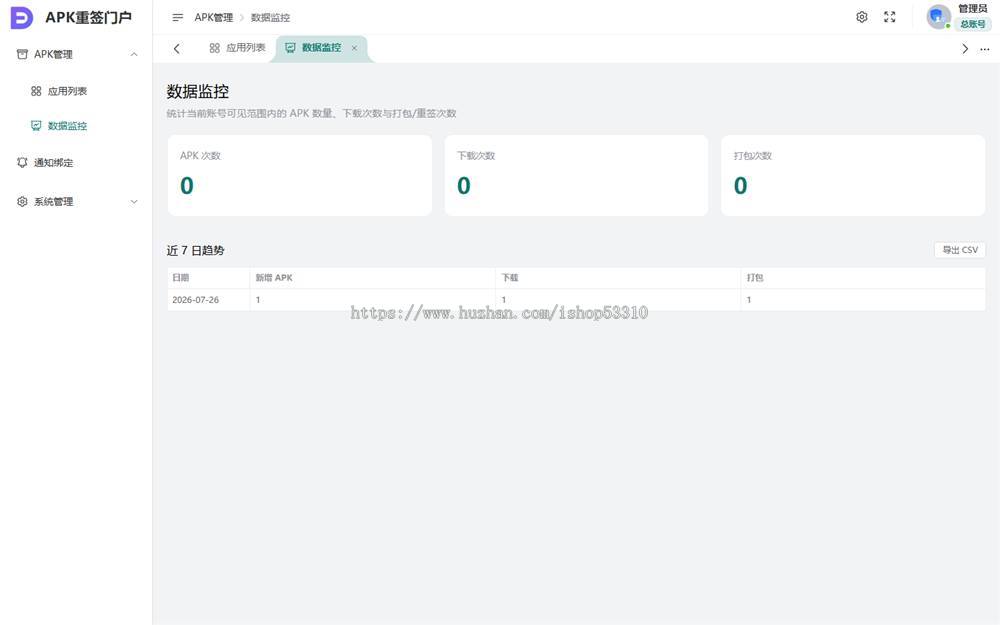Click the APK 次数 statistic card
The width and height of the screenshot is (1000, 625).
[x=300, y=175]
